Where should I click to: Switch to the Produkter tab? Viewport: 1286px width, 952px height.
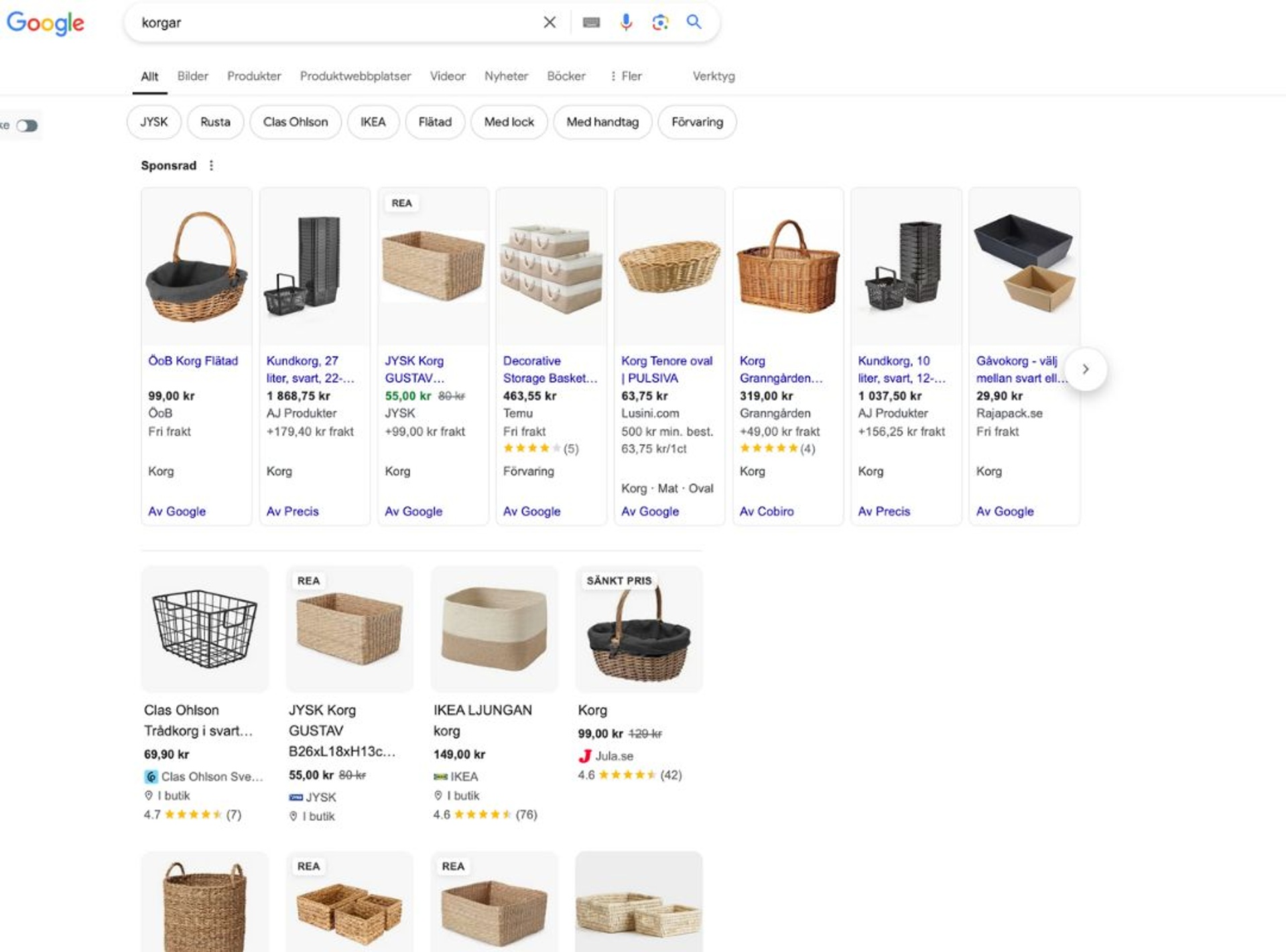[254, 76]
